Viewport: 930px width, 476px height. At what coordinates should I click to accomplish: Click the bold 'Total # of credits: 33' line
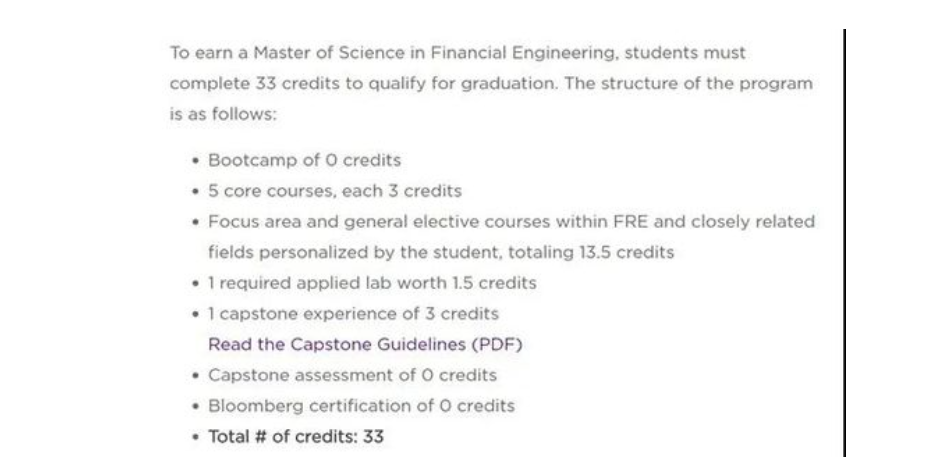click(295, 437)
